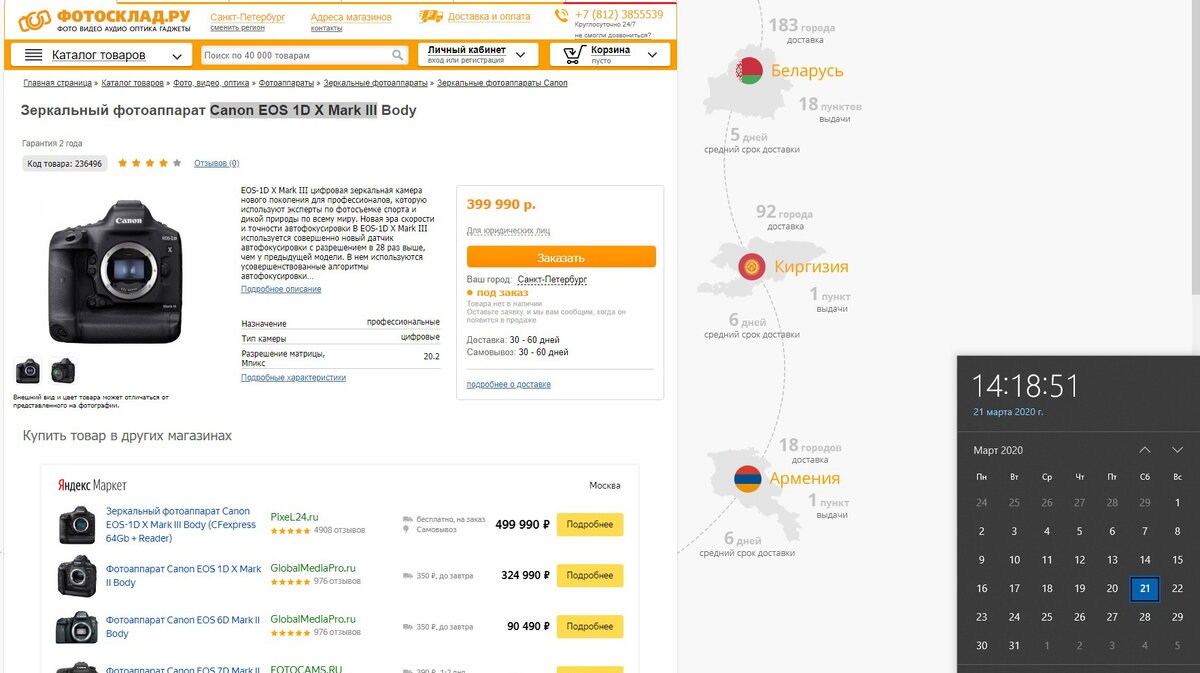Click the hamburger menu icon in Каталог товаров
Image resolution: width=1200 pixels, height=673 pixels.
pos(34,55)
